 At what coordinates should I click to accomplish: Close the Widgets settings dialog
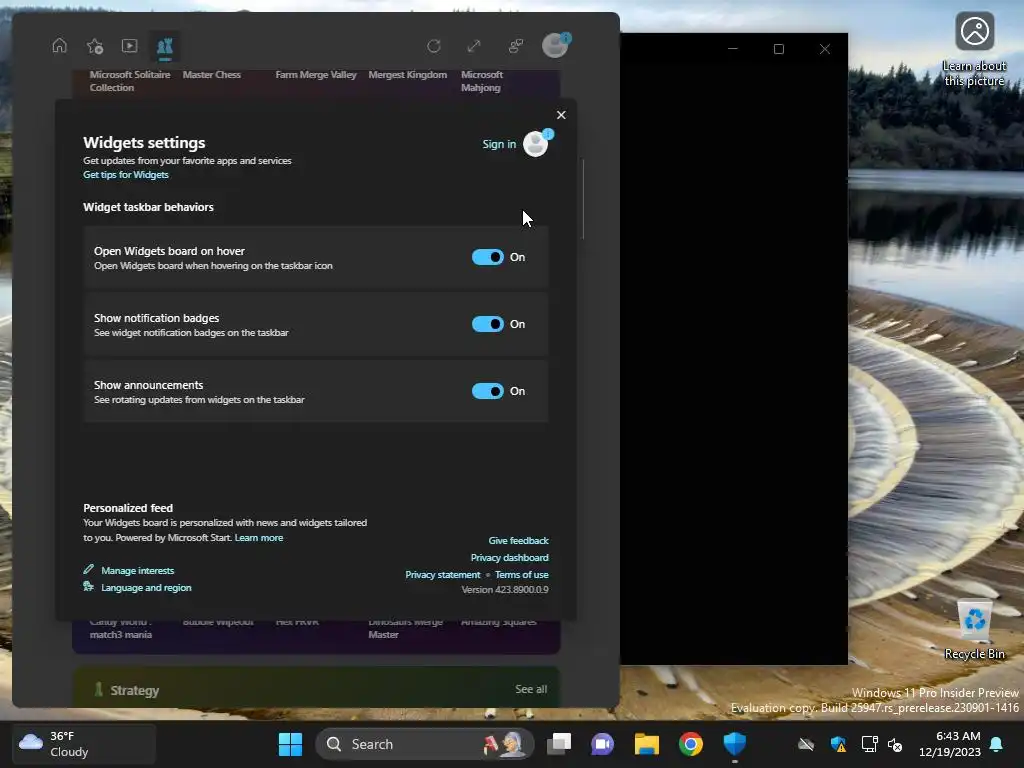pos(561,115)
